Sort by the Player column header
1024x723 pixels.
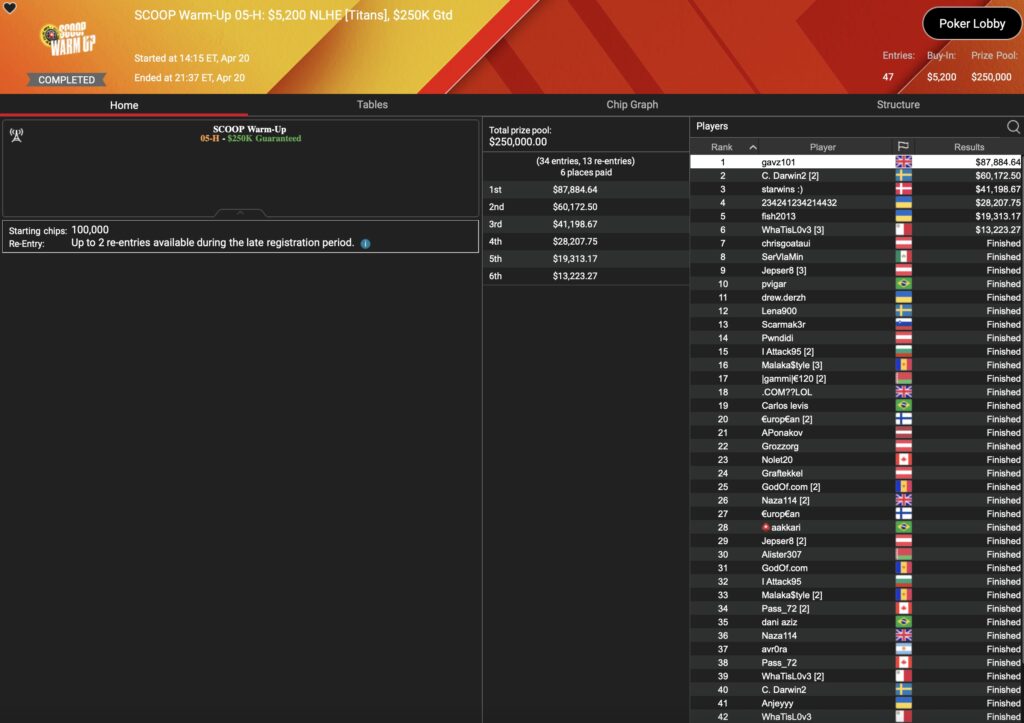[x=823, y=148]
